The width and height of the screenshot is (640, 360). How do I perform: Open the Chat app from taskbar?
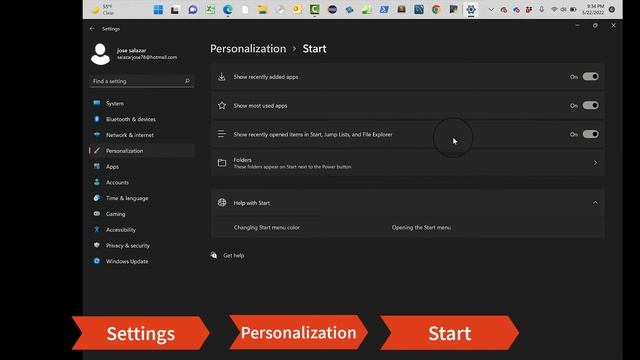pyautogui.click(x=193, y=9)
